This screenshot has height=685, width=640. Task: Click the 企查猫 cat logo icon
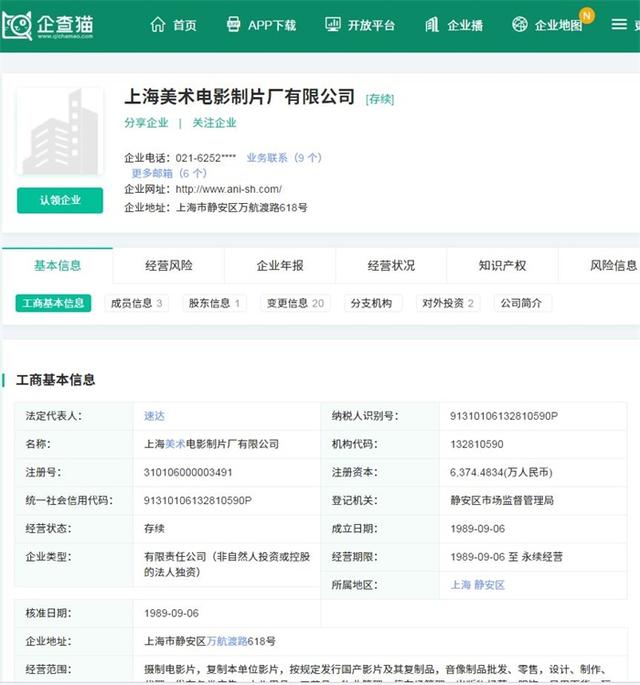(x=17, y=26)
